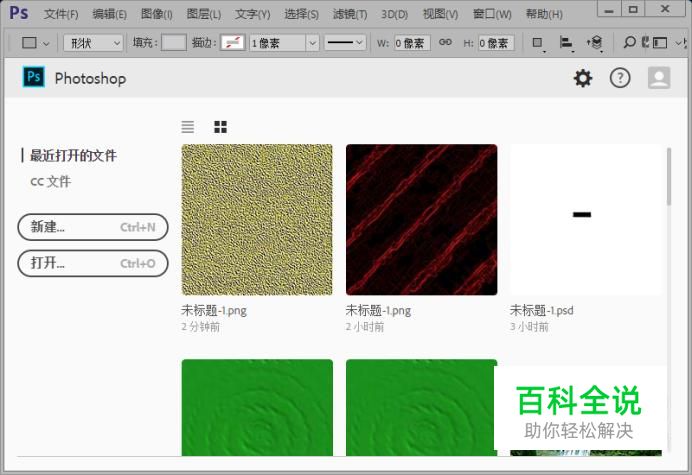Open the path operations icon

(x=538, y=43)
